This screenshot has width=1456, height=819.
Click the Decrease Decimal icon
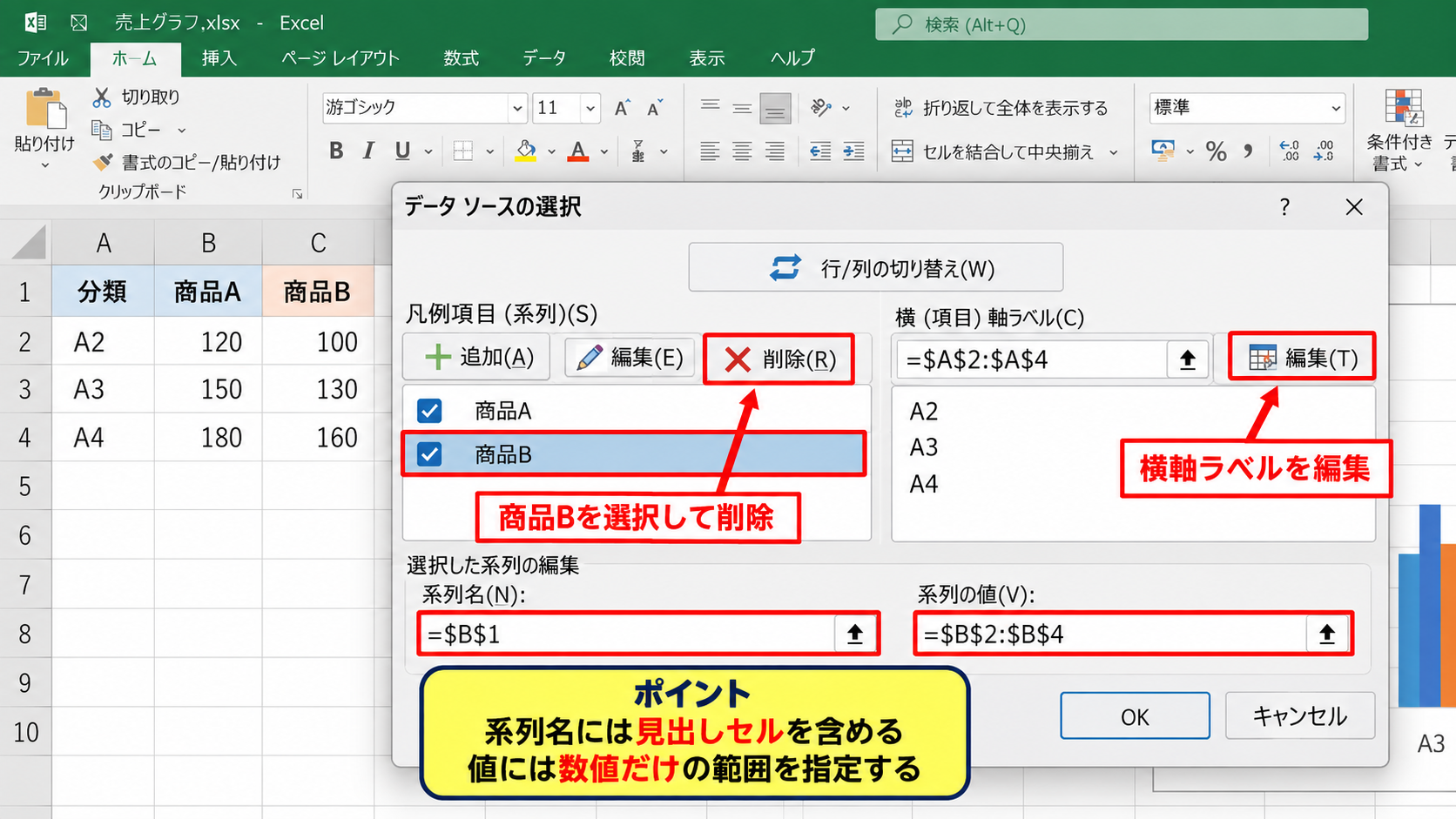tap(1324, 151)
